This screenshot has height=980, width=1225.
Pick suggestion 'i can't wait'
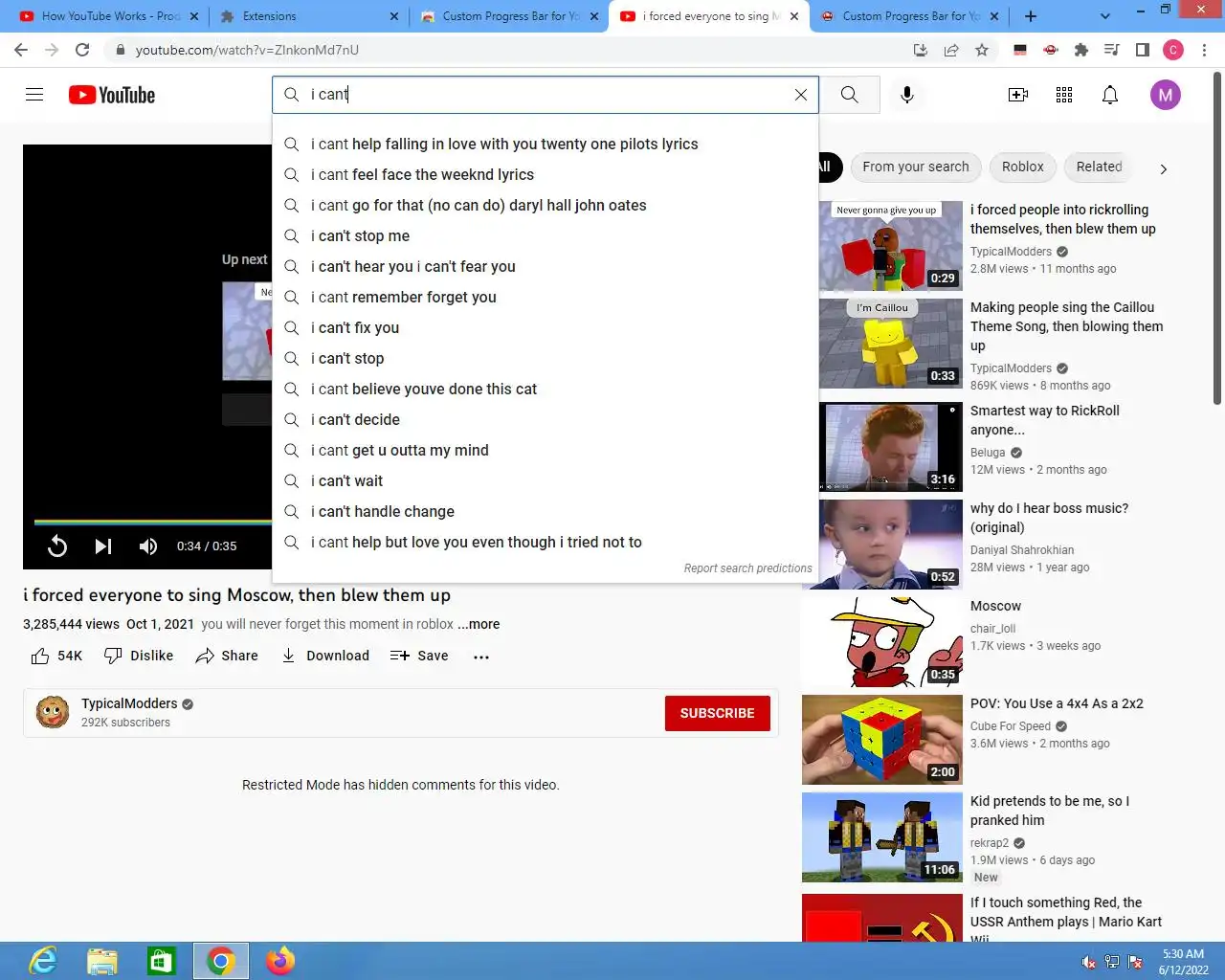tap(546, 480)
